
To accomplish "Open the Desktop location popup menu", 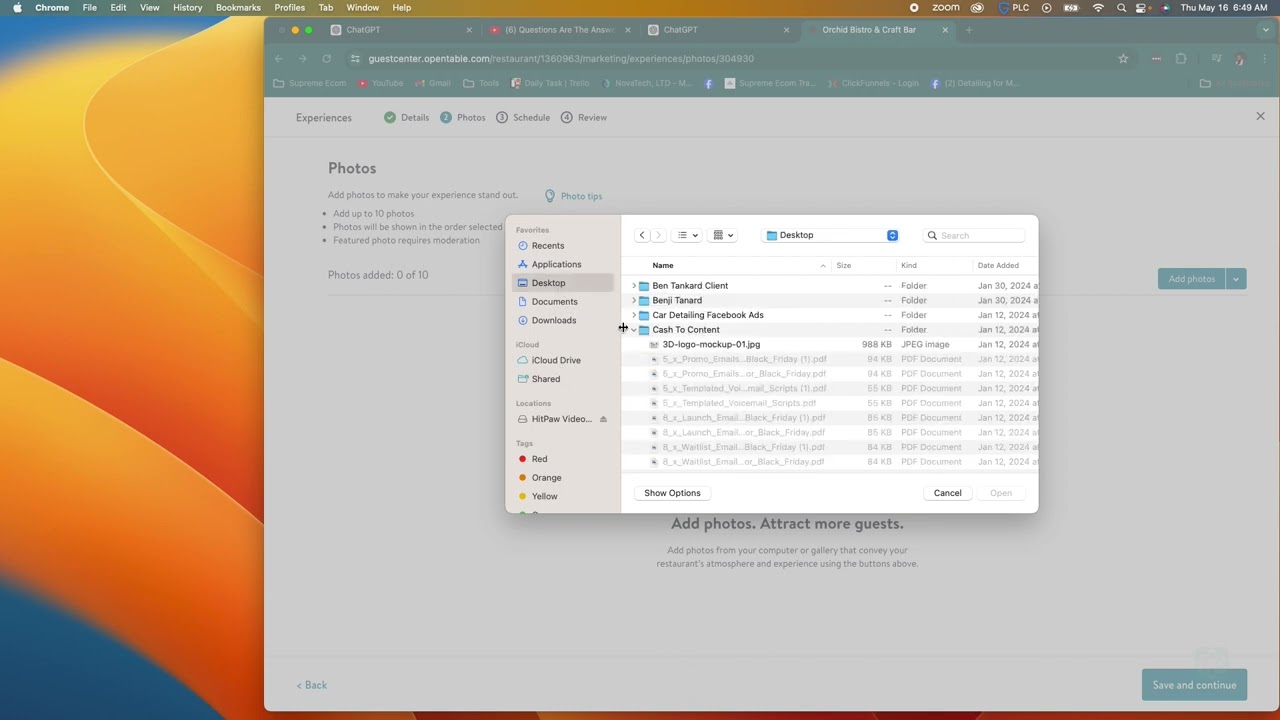I will tap(832, 235).
